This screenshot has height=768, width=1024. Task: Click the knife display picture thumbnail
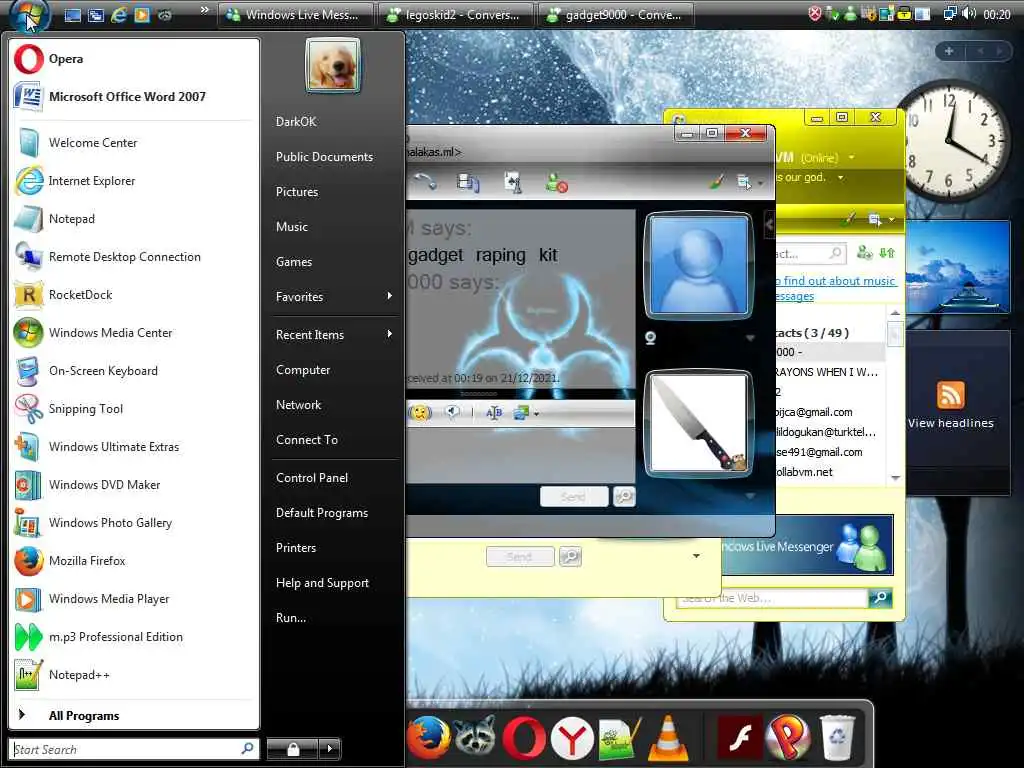pos(698,423)
